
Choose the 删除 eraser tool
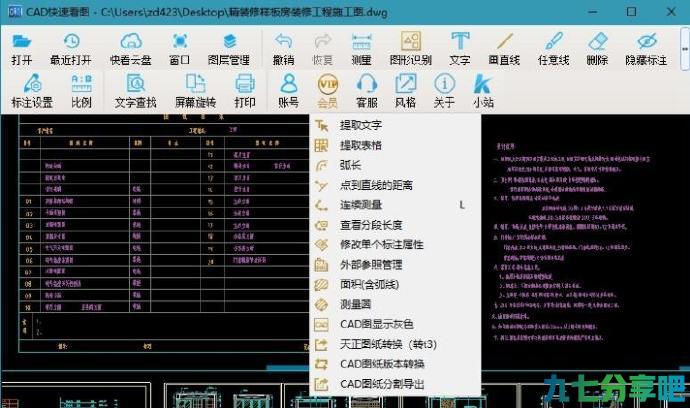(x=597, y=49)
